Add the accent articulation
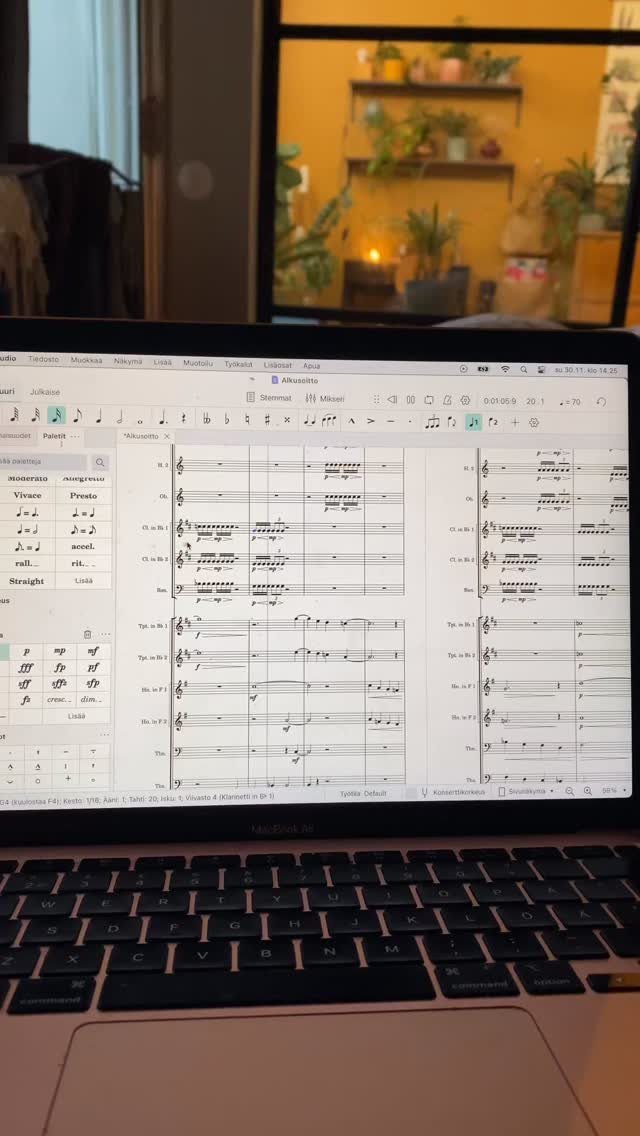Viewport: 640px width, 1136px height. pyautogui.click(x=371, y=420)
